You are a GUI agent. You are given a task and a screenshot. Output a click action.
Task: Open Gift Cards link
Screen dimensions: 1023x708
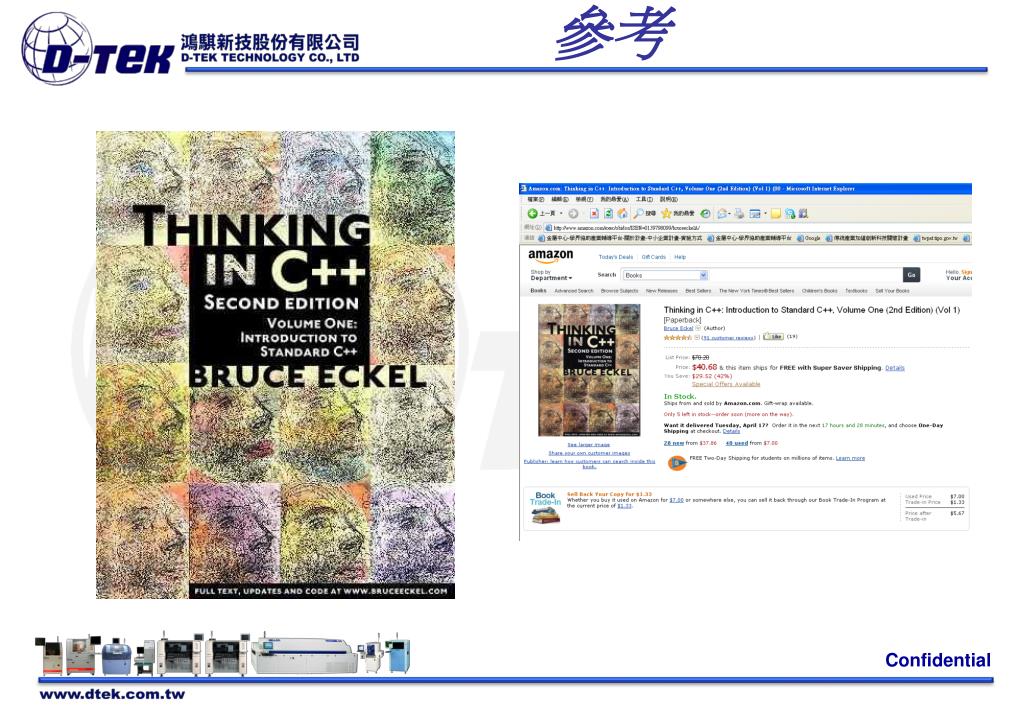point(654,257)
